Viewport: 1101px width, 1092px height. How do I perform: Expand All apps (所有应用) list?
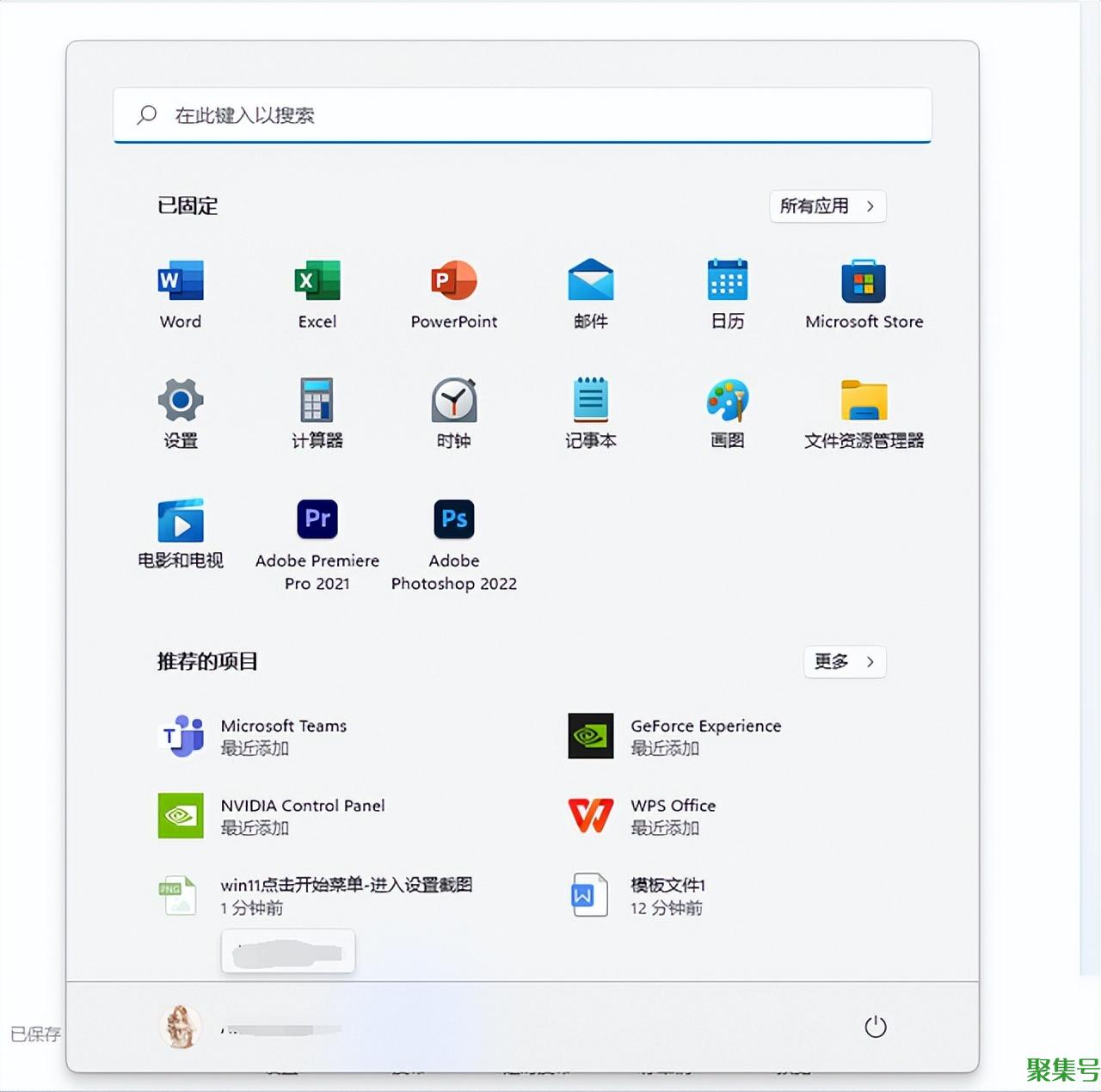pyautogui.click(x=827, y=206)
